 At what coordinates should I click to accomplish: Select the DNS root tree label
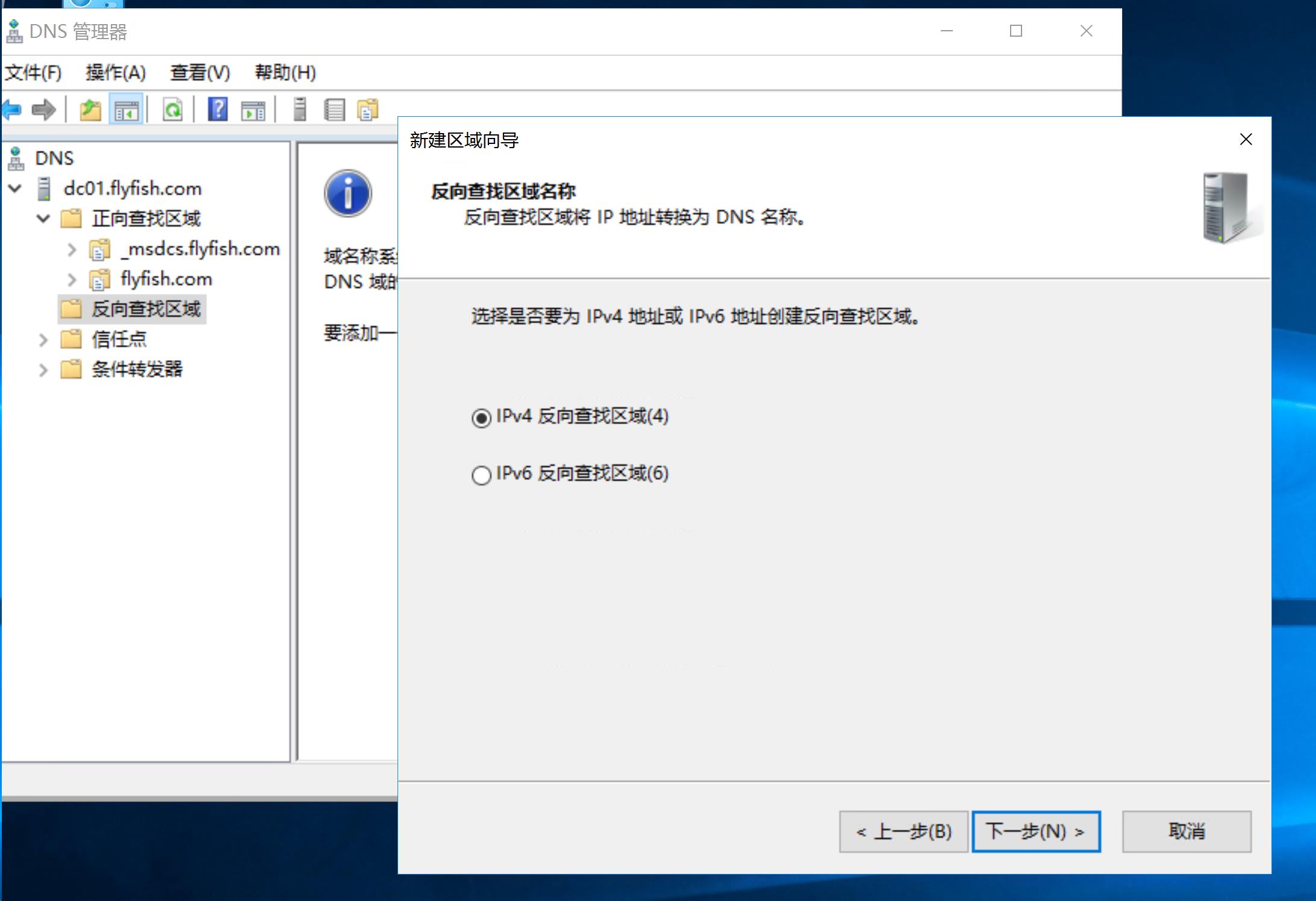point(54,158)
